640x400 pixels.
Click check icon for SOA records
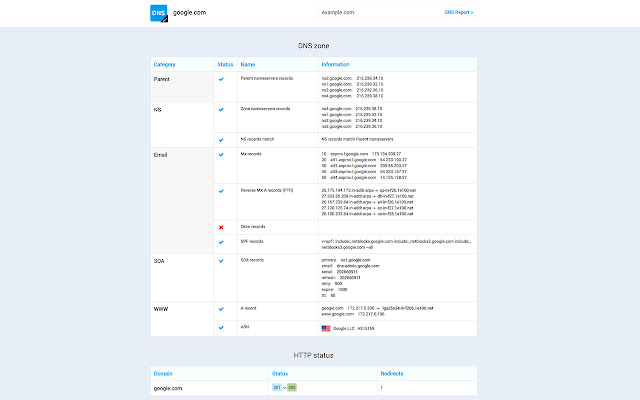(221, 261)
